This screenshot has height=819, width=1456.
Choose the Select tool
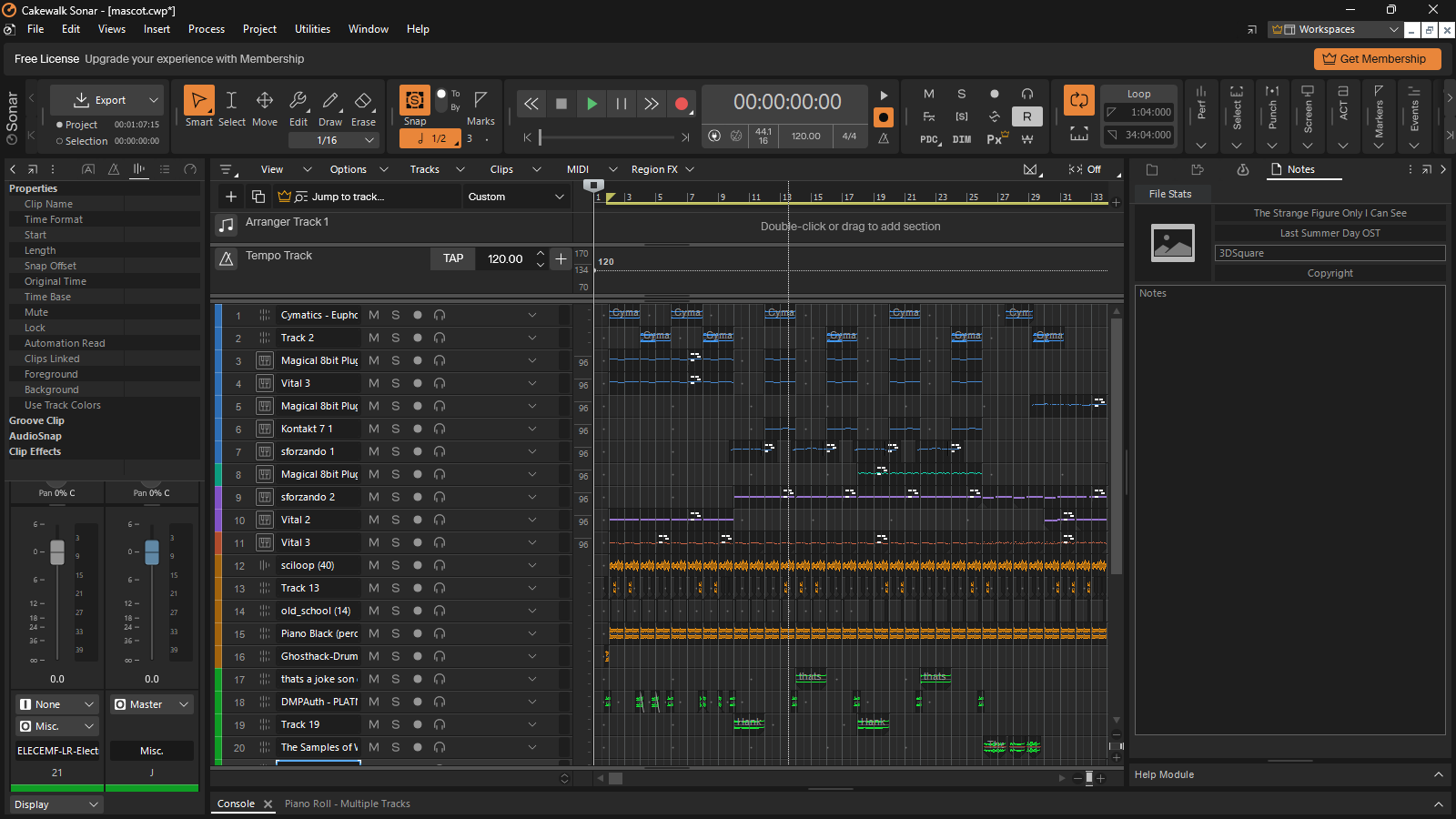click(231, 106)
